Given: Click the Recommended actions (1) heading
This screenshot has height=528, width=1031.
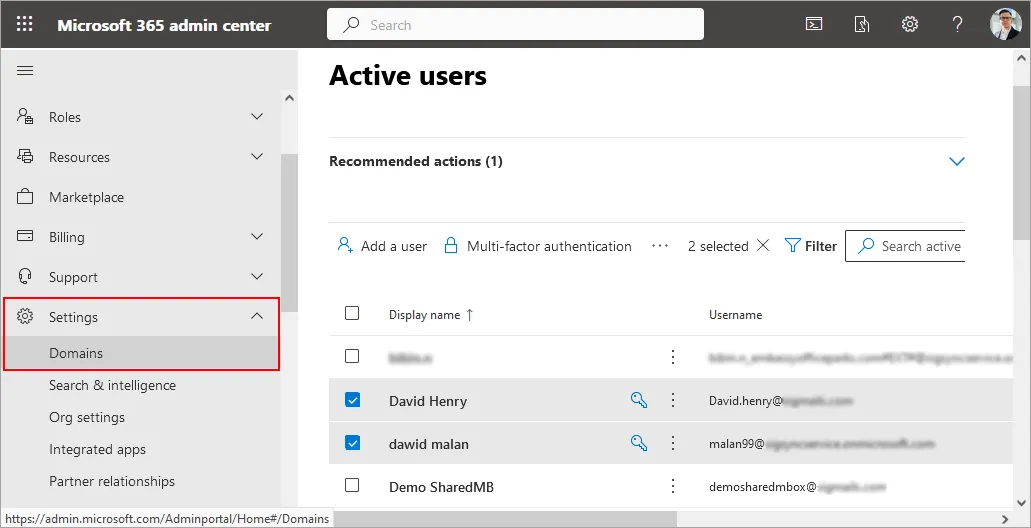Looking at the screenshot, I should 416,161.
